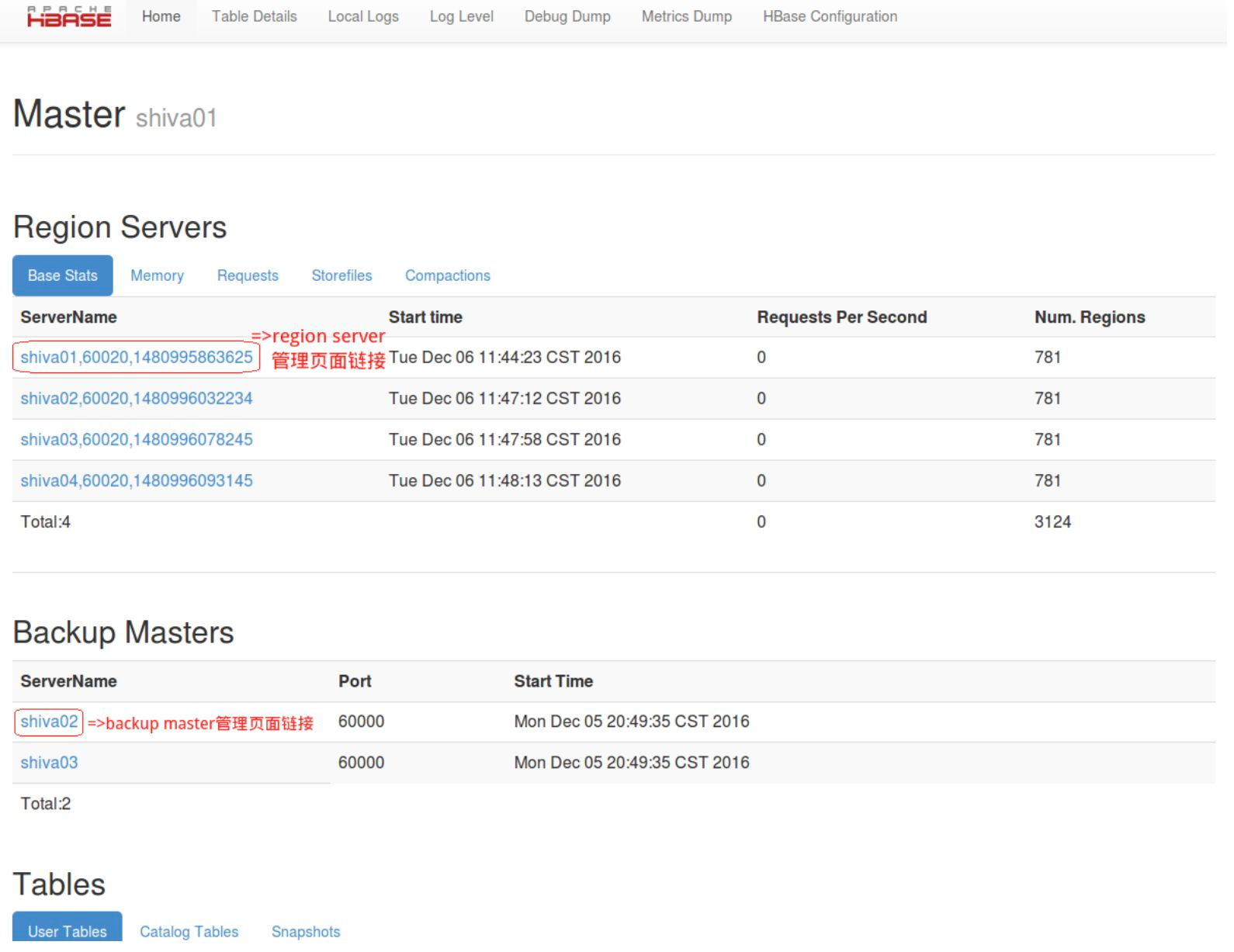Click the 'Backup Masters' section heading
This screenshot has height=952, width=1234.
coord(123,632)
